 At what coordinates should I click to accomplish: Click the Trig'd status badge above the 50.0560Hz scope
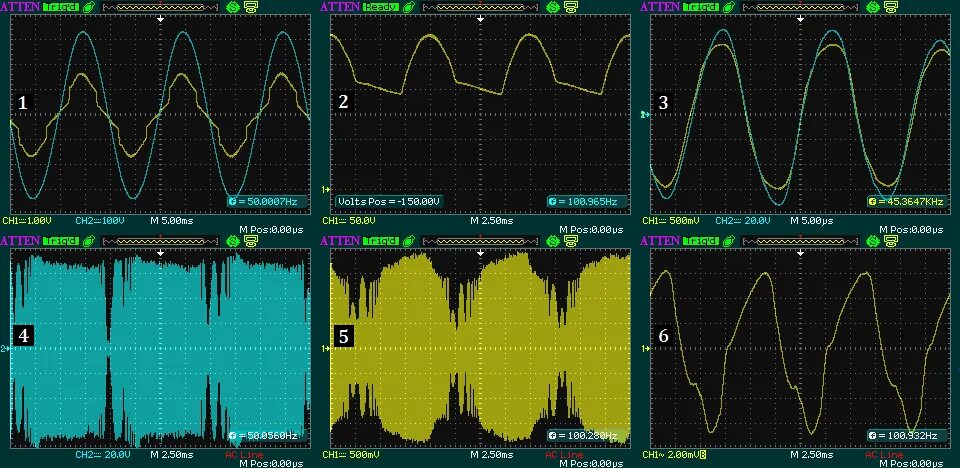click(x=62, y=241)
